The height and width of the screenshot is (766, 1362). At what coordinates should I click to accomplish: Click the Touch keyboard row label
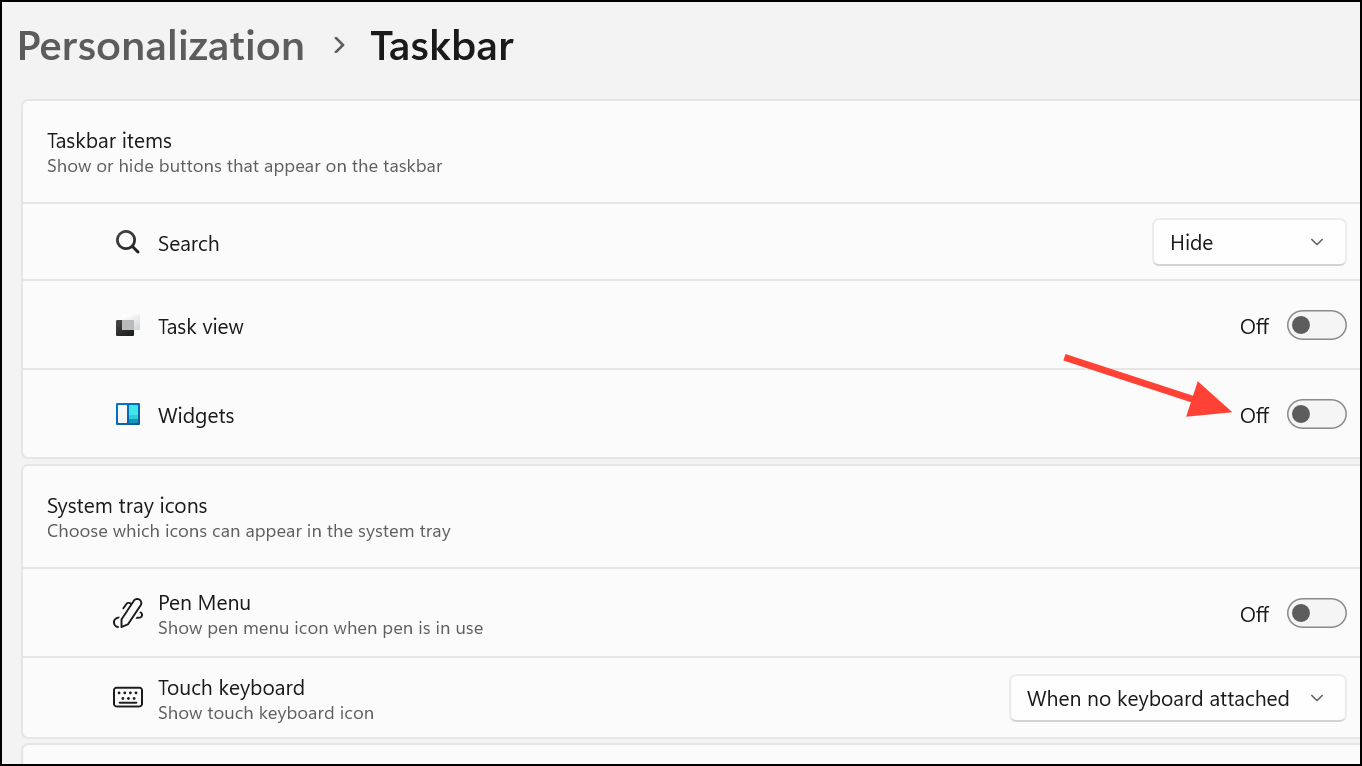click(x=231, y=688)
